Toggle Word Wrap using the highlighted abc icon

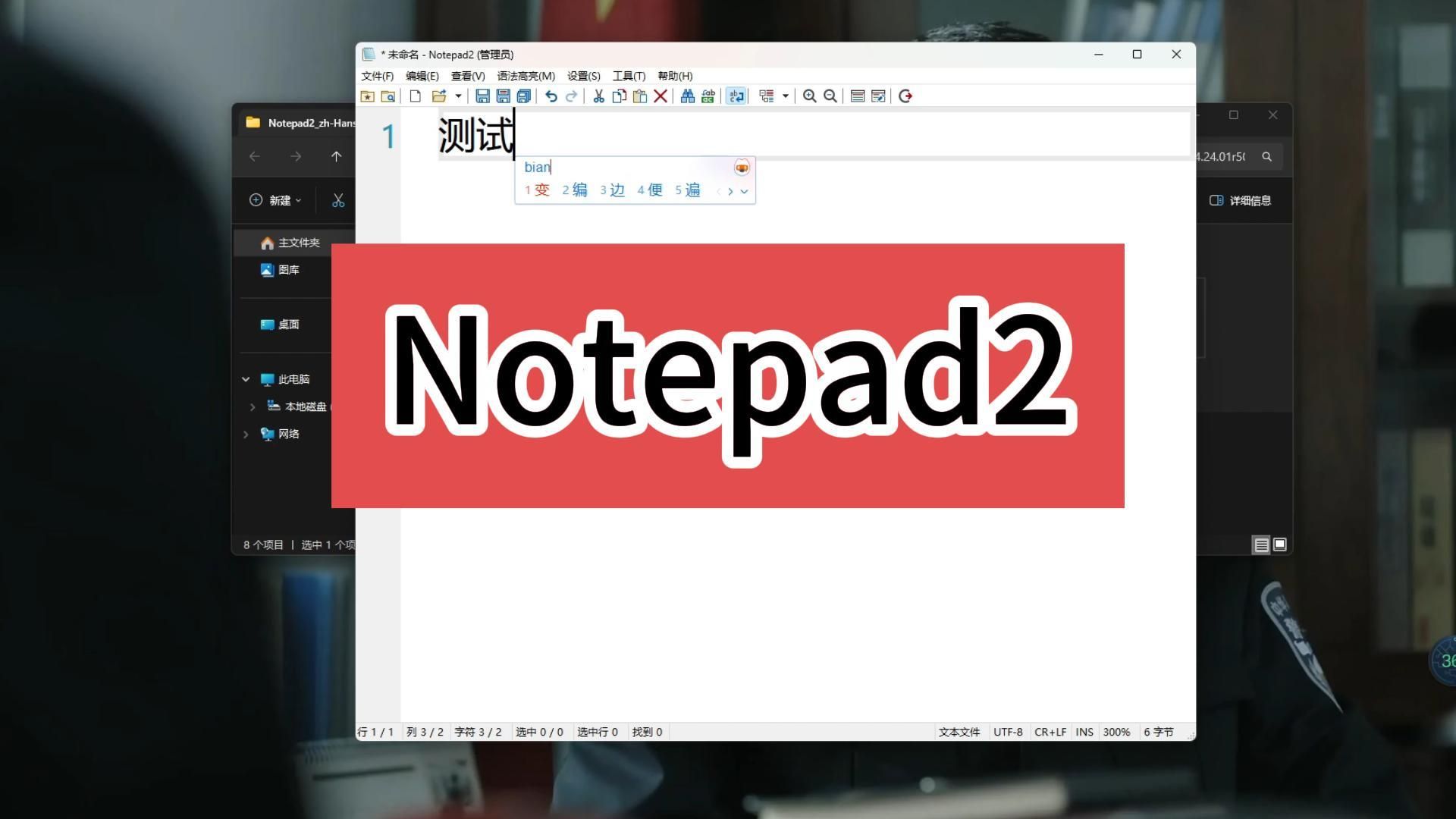(736, 96)
